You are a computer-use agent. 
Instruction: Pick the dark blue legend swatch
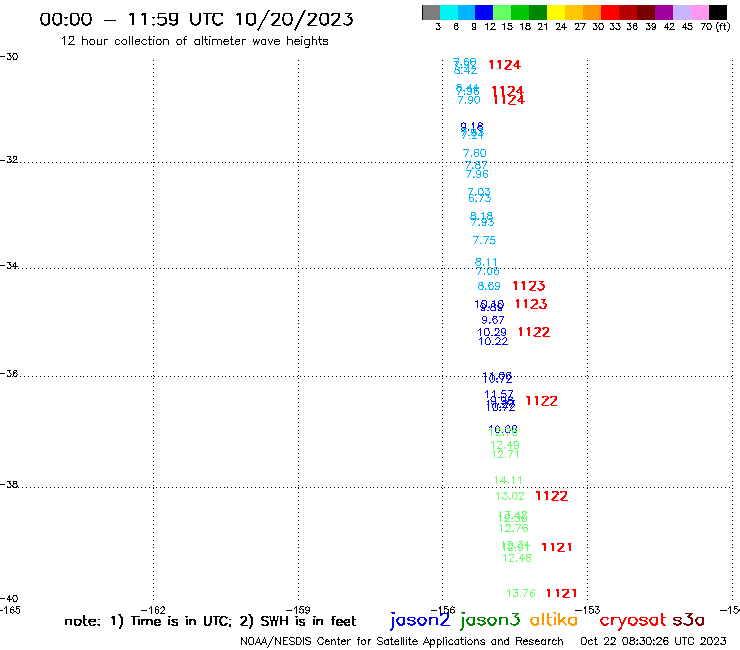click(x=484, y=12)
